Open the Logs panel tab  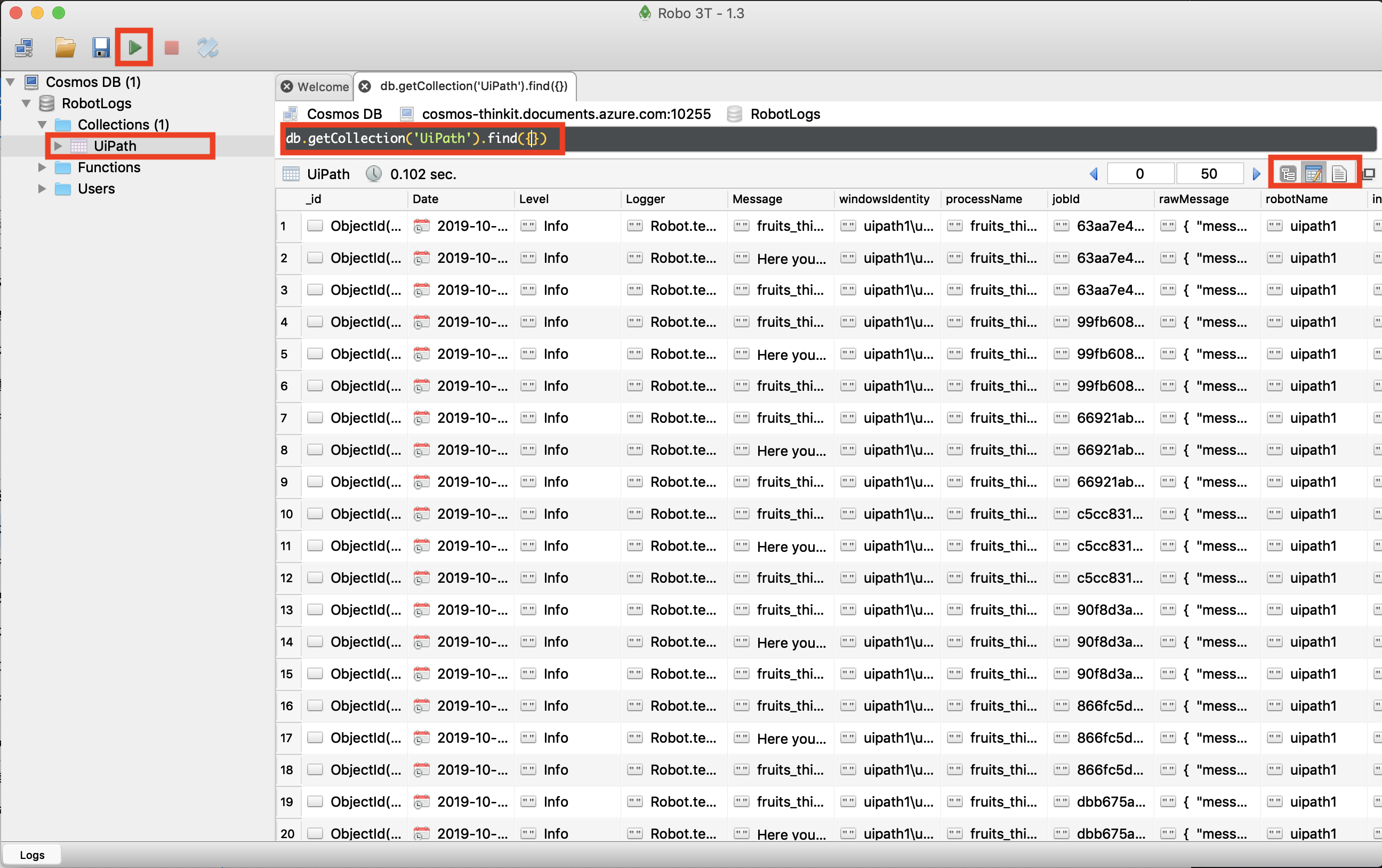point(32,855)
